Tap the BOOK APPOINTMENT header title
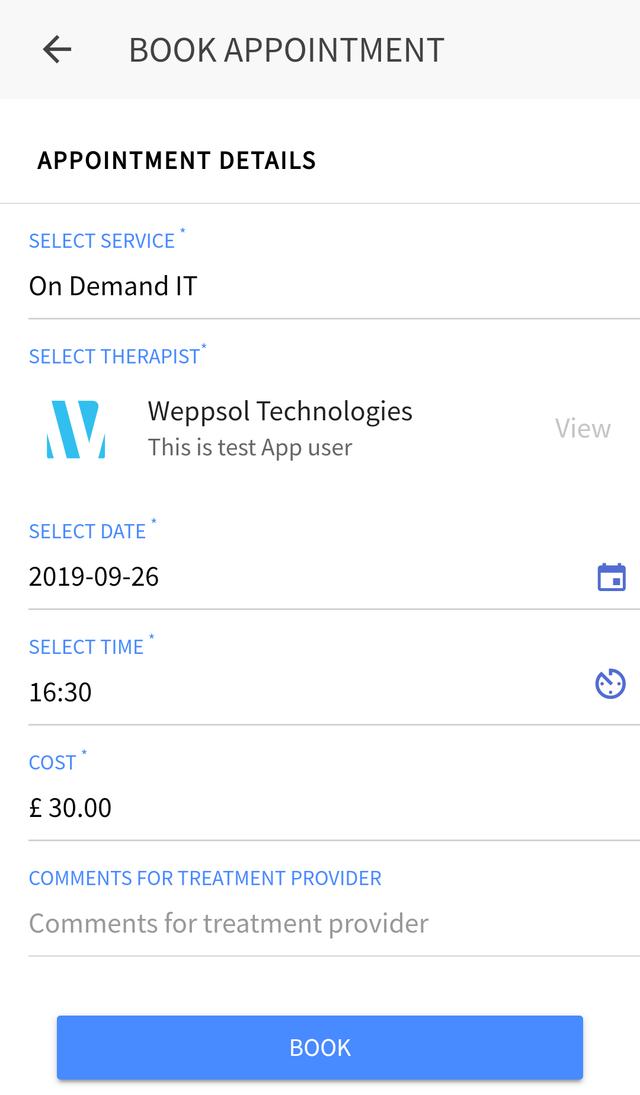Image resolution: width=640 pixels, height=1095 pixels. click(x=286, y=50)
